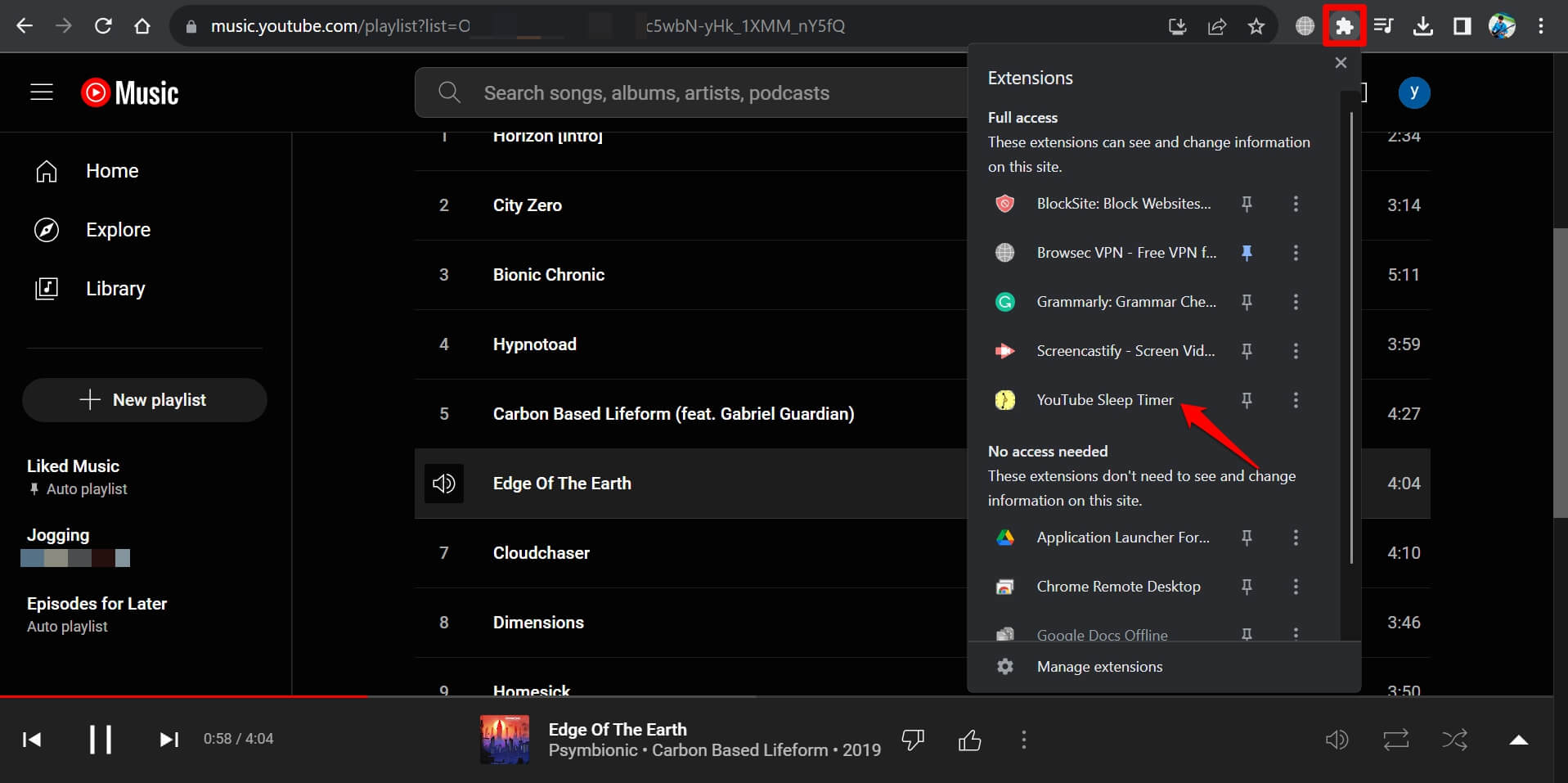The height and width of the screenshot is (783, 1568).
Task: Open more options for Screencastify
Action: tap(1296, 351)
